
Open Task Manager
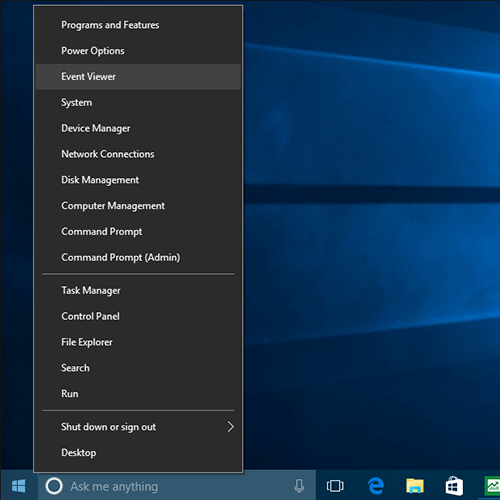pyautogui.click(x=138, y=290)
